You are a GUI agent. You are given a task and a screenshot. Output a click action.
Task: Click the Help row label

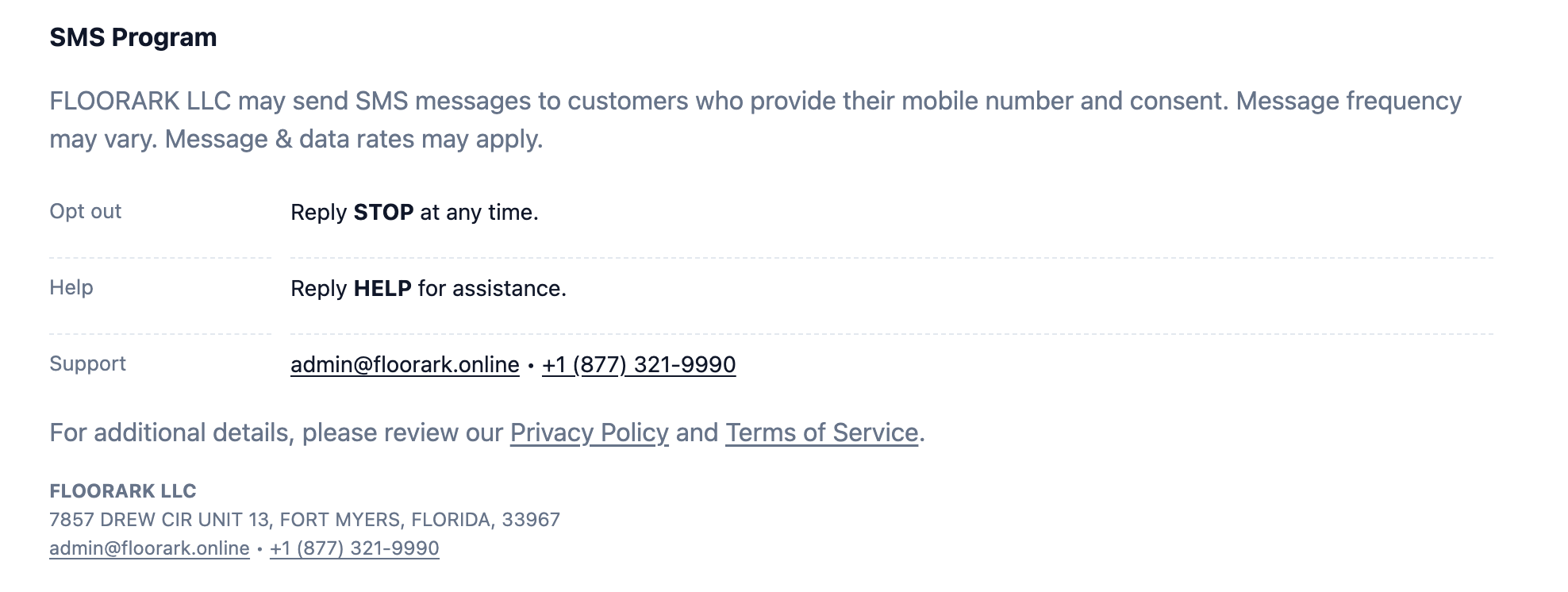pyautogui.click(x=71, y=287)
